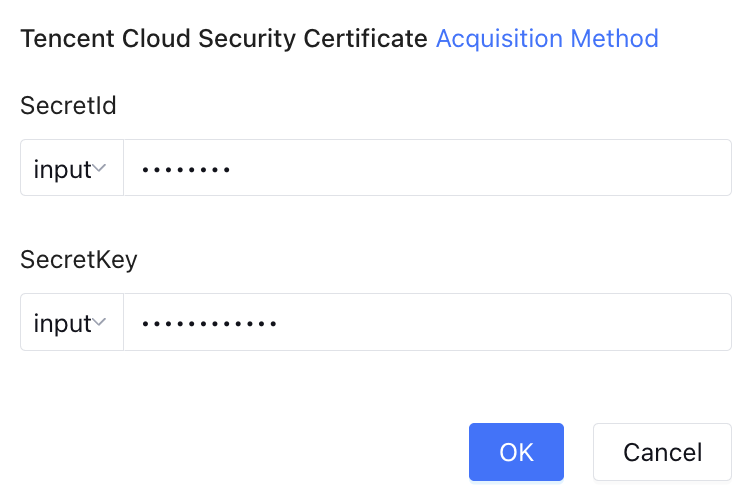Expand the SecretKey input type dropdown
746x490 pixels.
coord(71,323)
